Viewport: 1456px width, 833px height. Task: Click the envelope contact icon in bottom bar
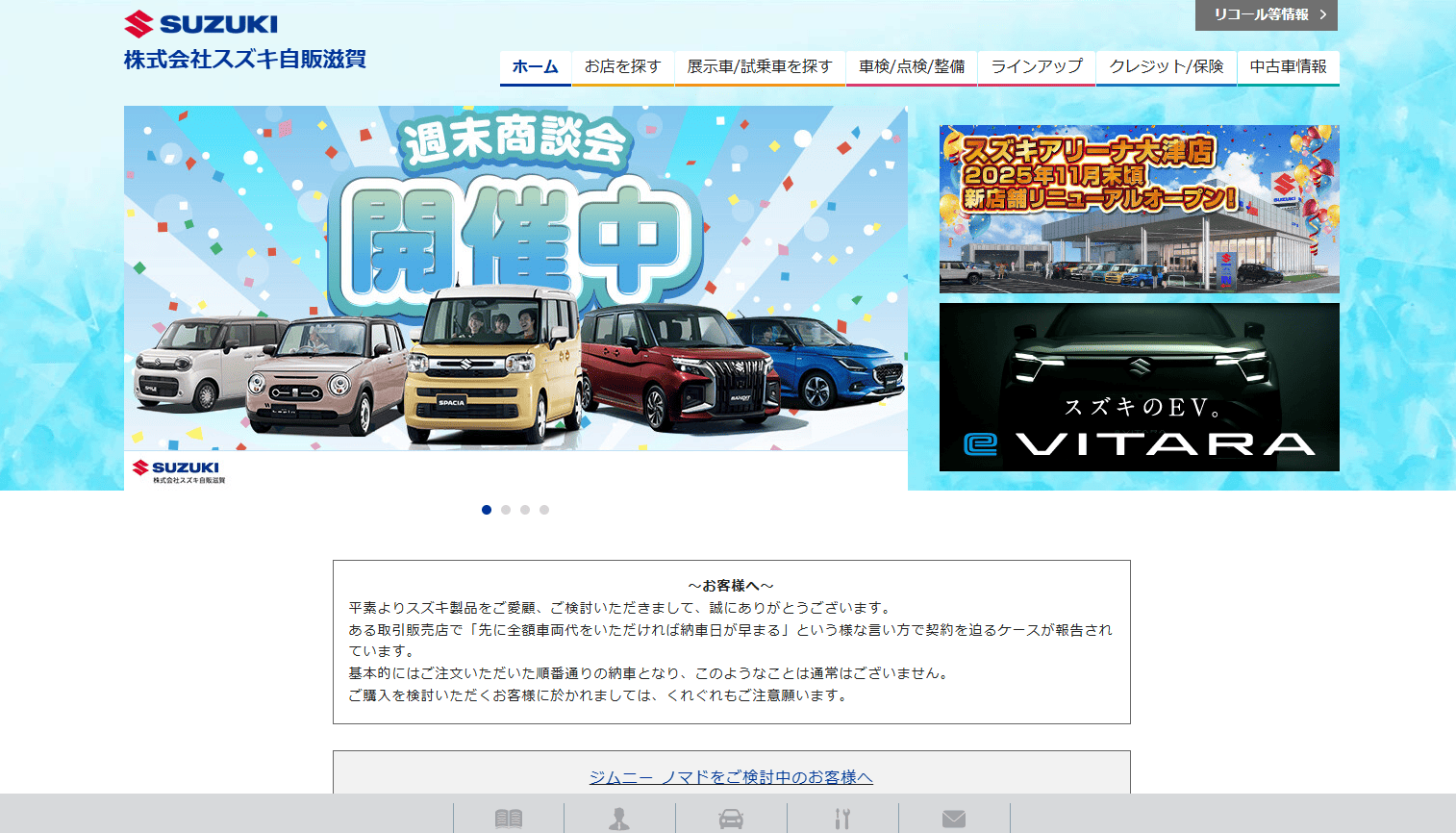[954, 819]
